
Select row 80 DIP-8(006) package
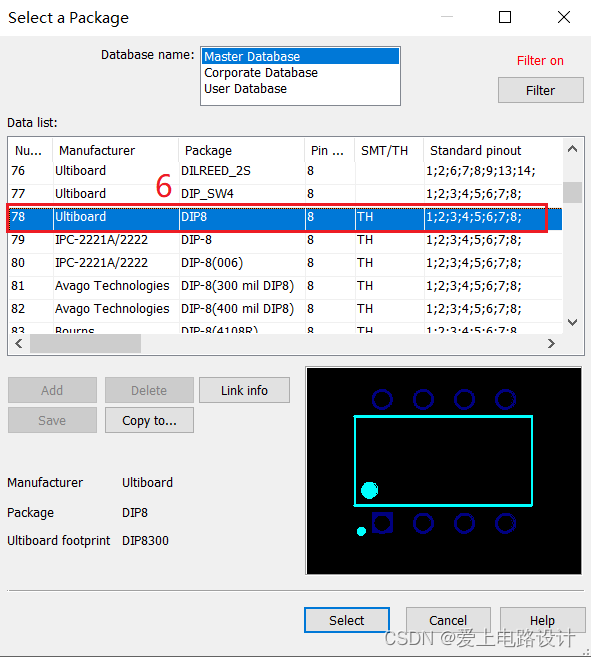coord(285,263)
